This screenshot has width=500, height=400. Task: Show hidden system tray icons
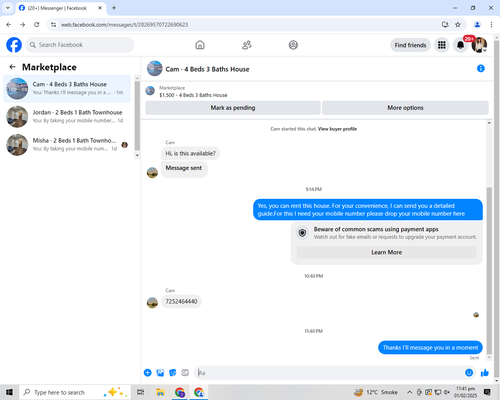[x=410, y=392]
